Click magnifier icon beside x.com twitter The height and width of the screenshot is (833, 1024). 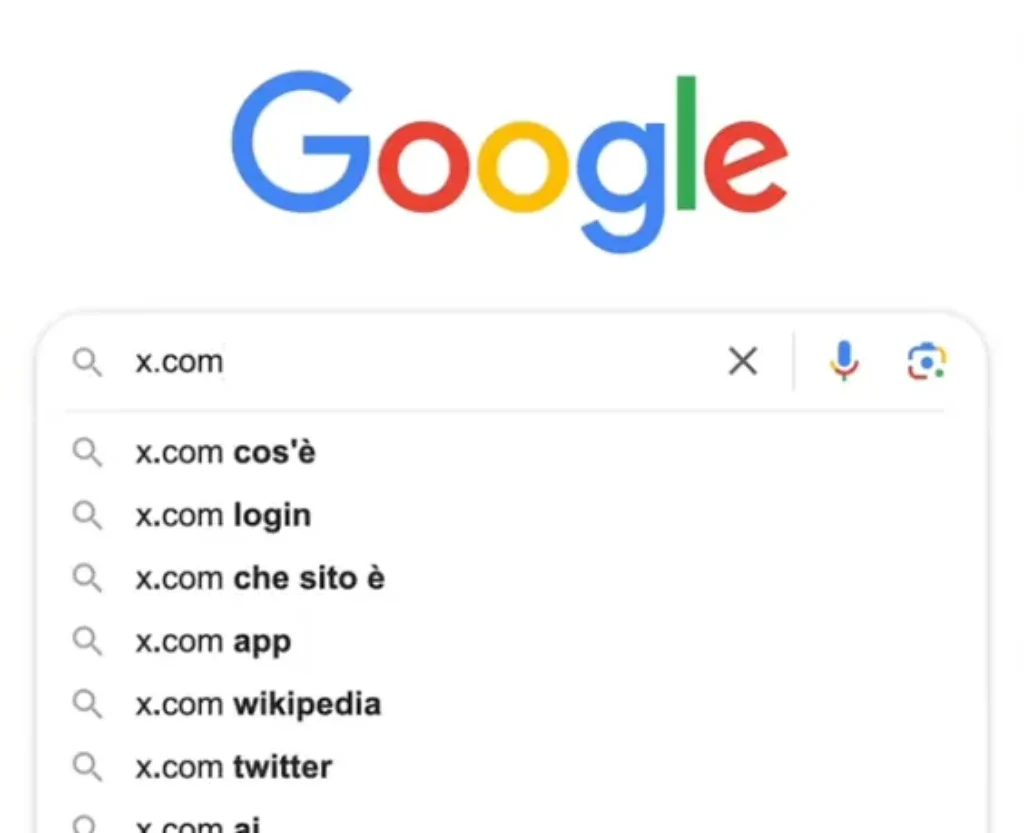click(87, 767)
